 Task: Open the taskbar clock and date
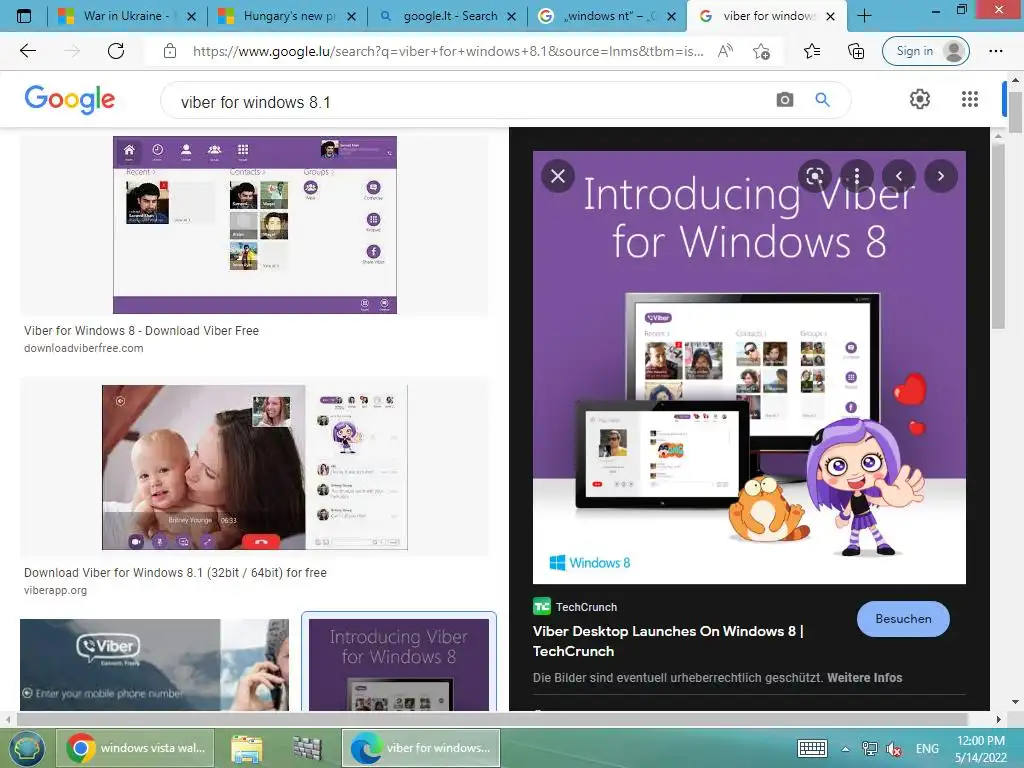[x=980, y=749]
